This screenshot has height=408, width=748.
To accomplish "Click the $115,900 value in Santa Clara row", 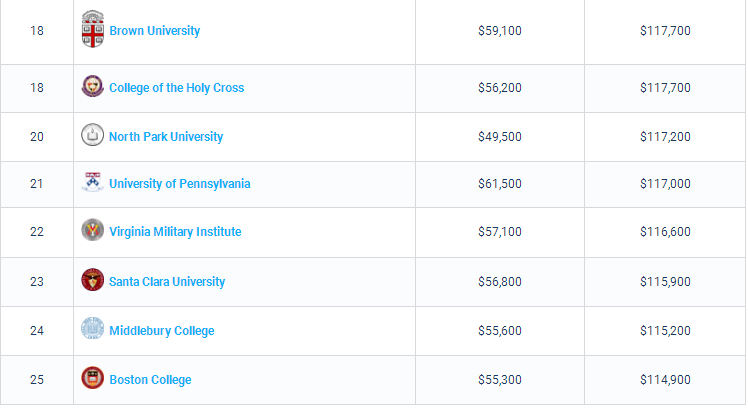I will [x=665, y=282].
